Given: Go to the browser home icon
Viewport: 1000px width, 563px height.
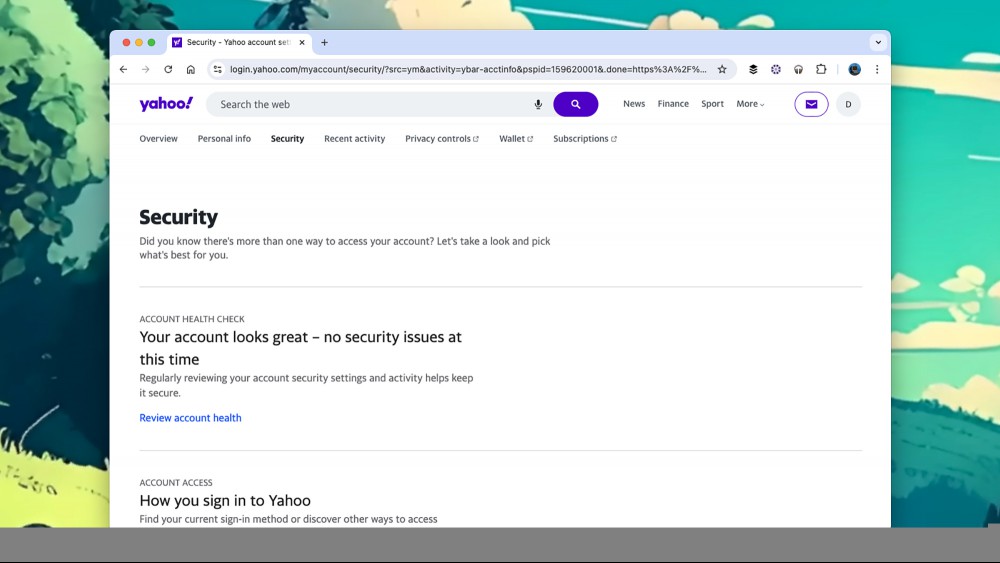Looking at the screenshot, I should (x=191, y=69).
